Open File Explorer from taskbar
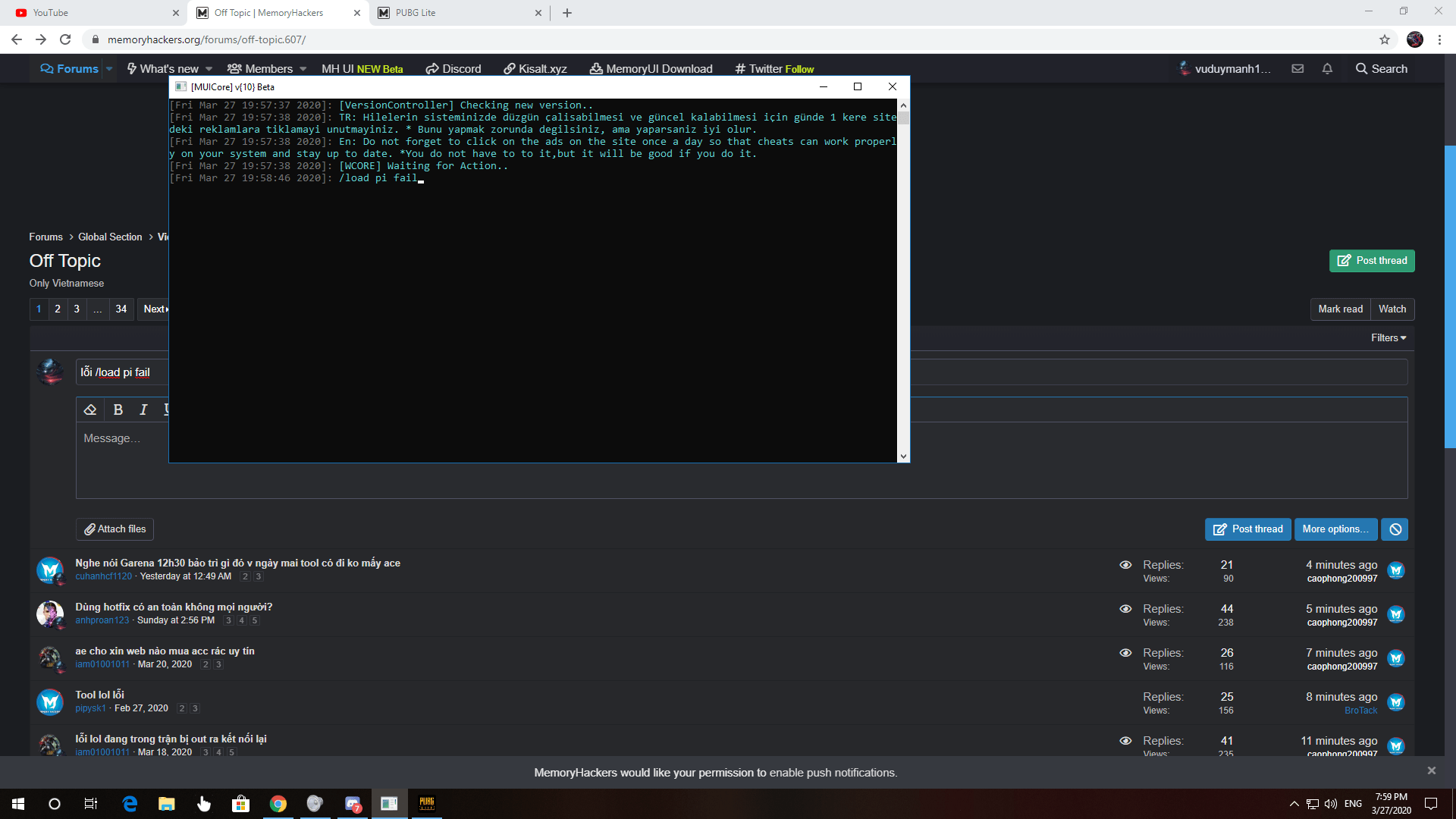This screenshot has height=819, width=1456. (x=167, y=804)
